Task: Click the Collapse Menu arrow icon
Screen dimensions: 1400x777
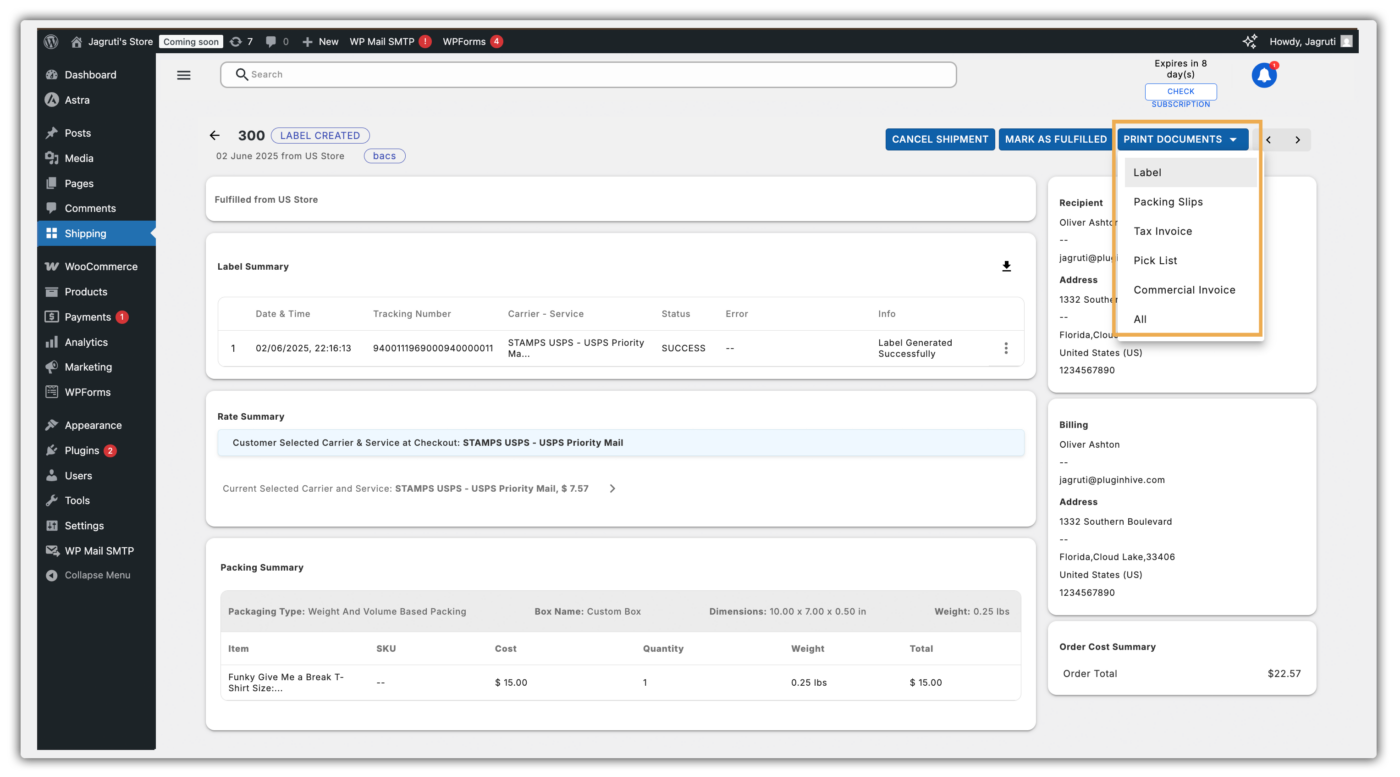Action: coord(52,575)
